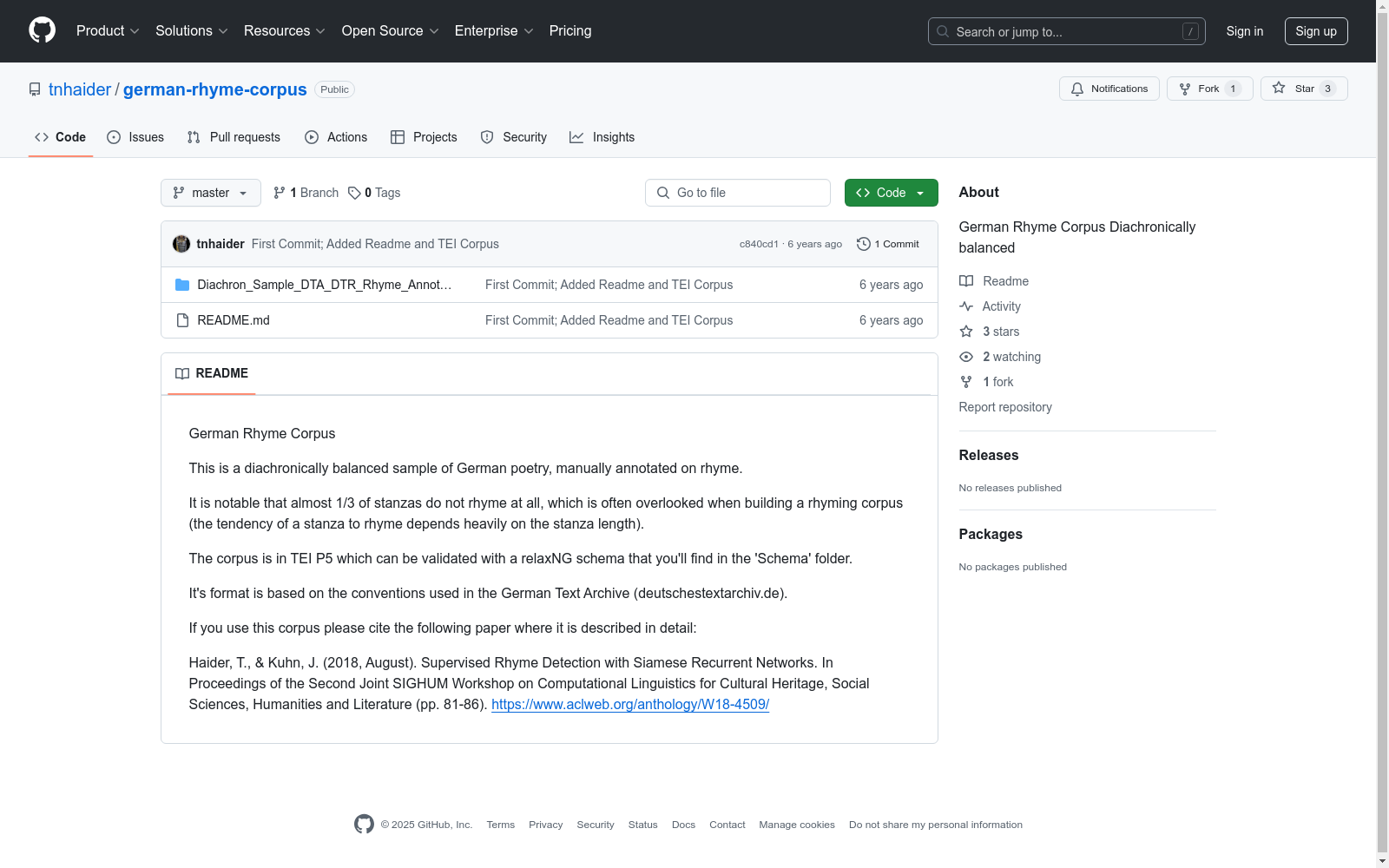
Task: Open the README.md file
Action: pos(234,320)
